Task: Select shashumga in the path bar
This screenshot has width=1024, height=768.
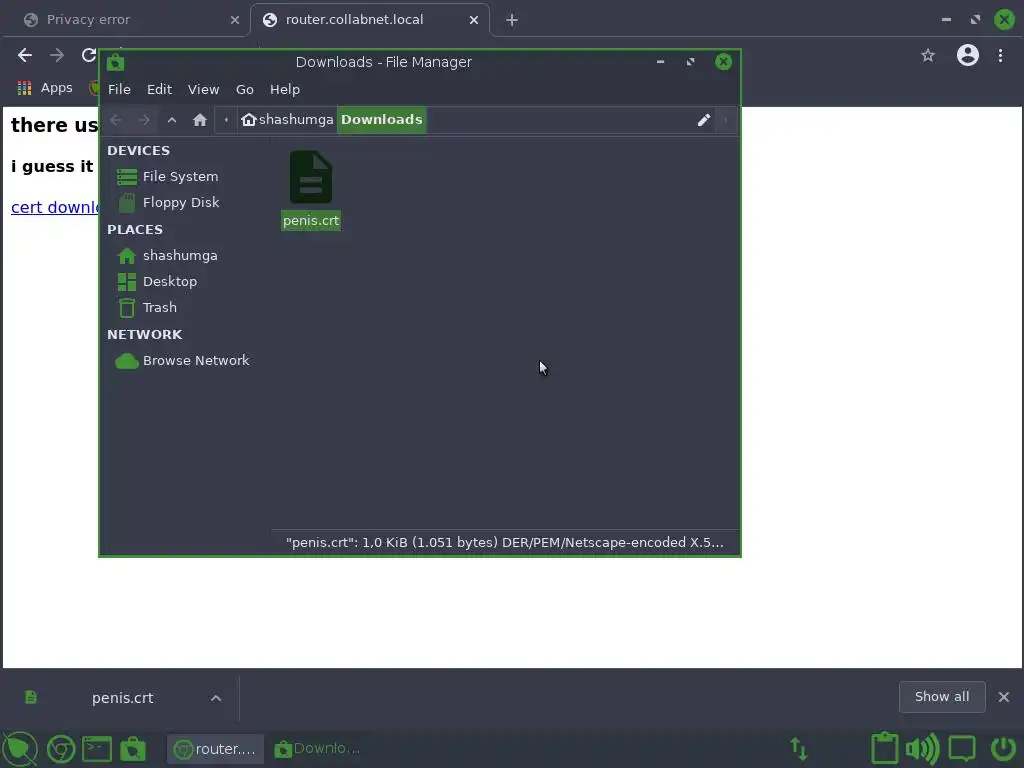Action: point(287,120)
